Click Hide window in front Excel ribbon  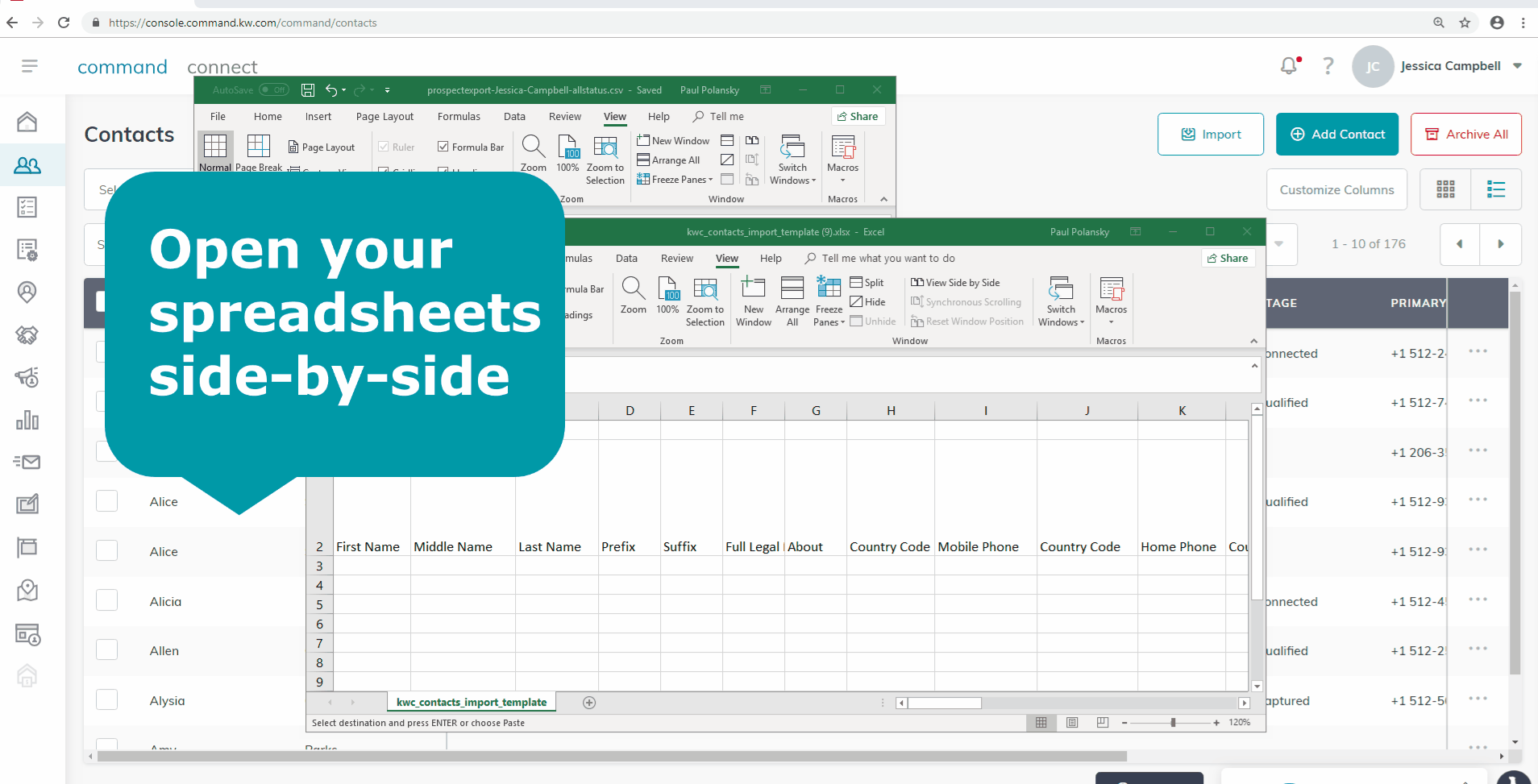868,302
